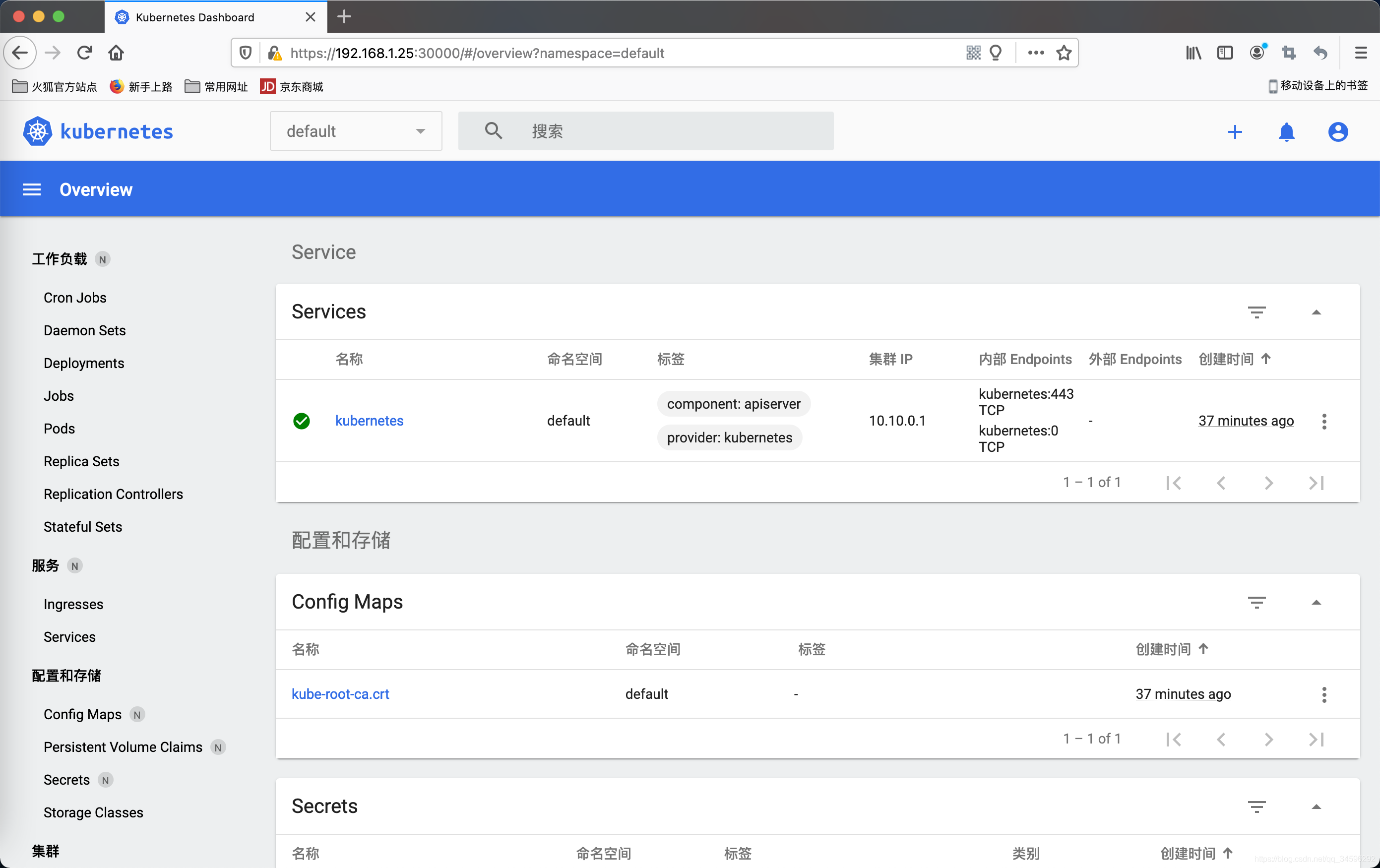Open Persistent Volume Claims in the sidebar

coord(123,747)
